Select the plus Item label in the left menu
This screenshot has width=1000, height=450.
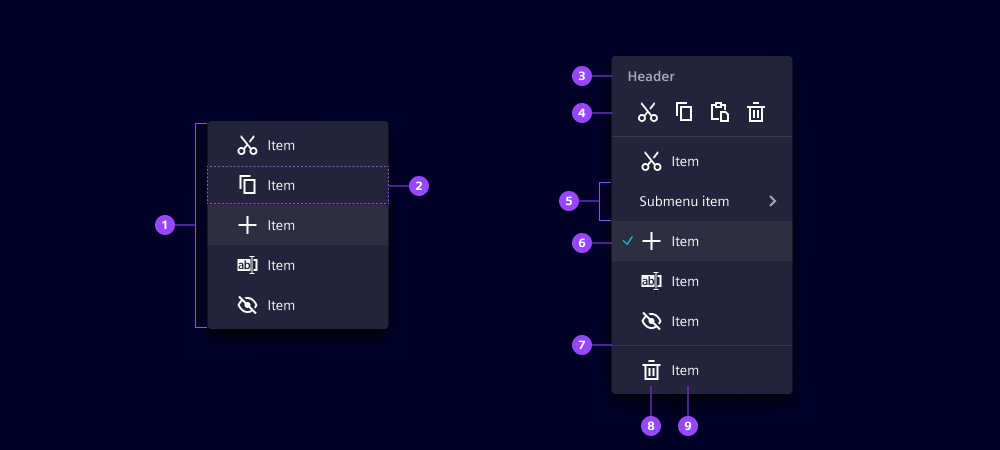click(x=281, y=225)
